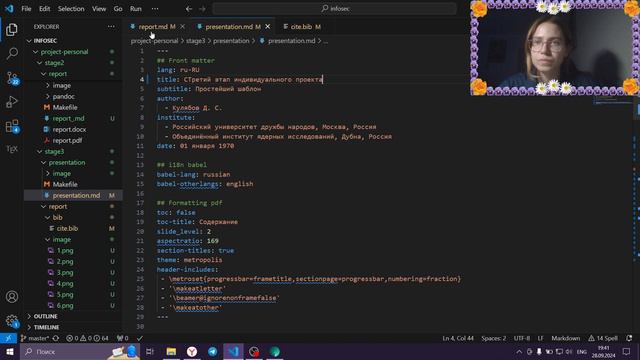640x360 pixels.
Task: Open the Search view in activity bar
Action: (x=12, y=53)
